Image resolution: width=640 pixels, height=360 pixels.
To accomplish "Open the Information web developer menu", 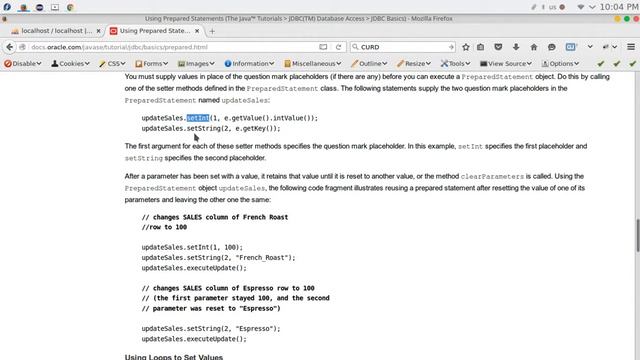I will 249,64.
